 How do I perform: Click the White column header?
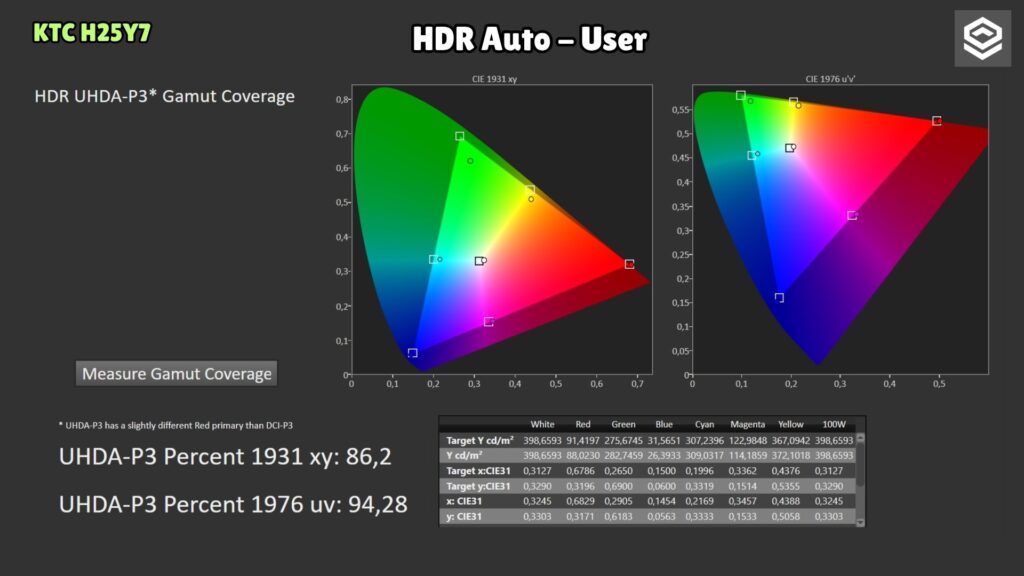[x=542, y=424]
